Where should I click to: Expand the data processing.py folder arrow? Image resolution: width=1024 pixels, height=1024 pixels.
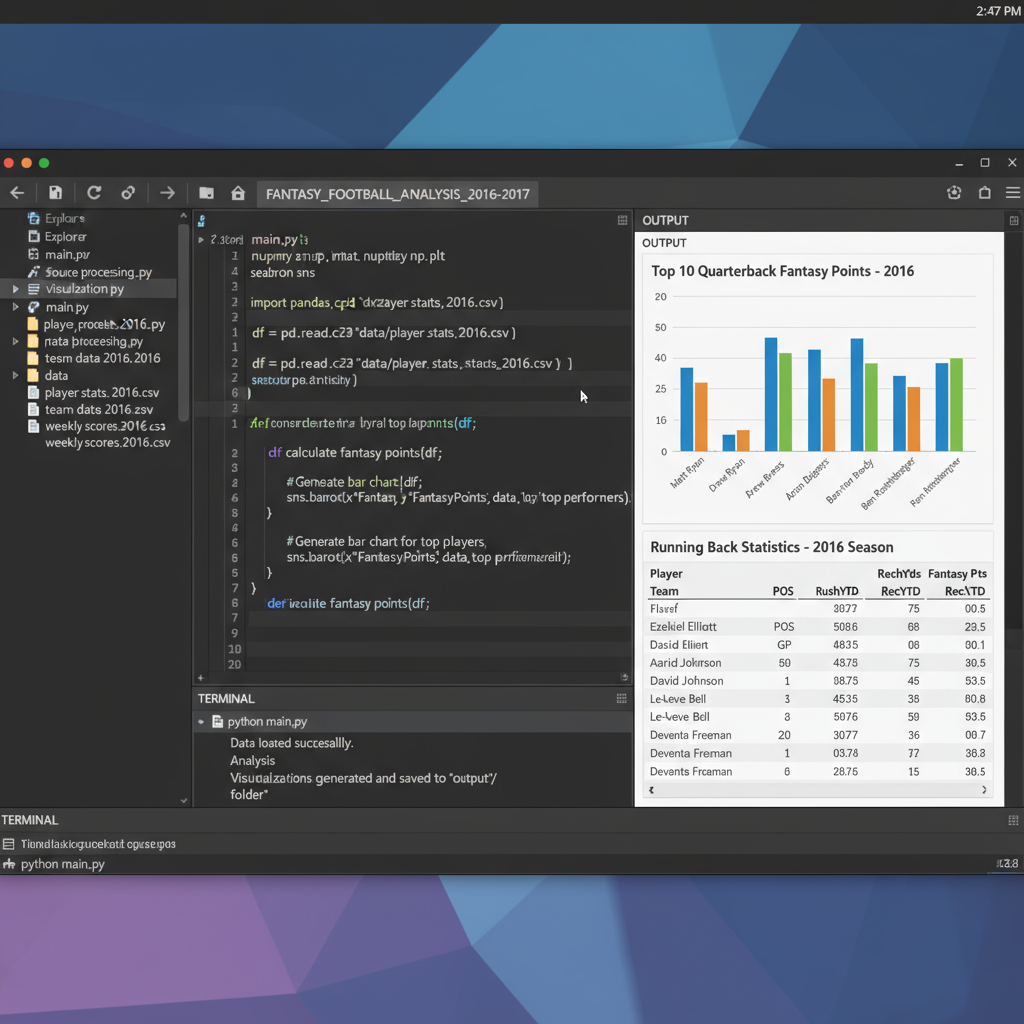(x=16, y=342)
